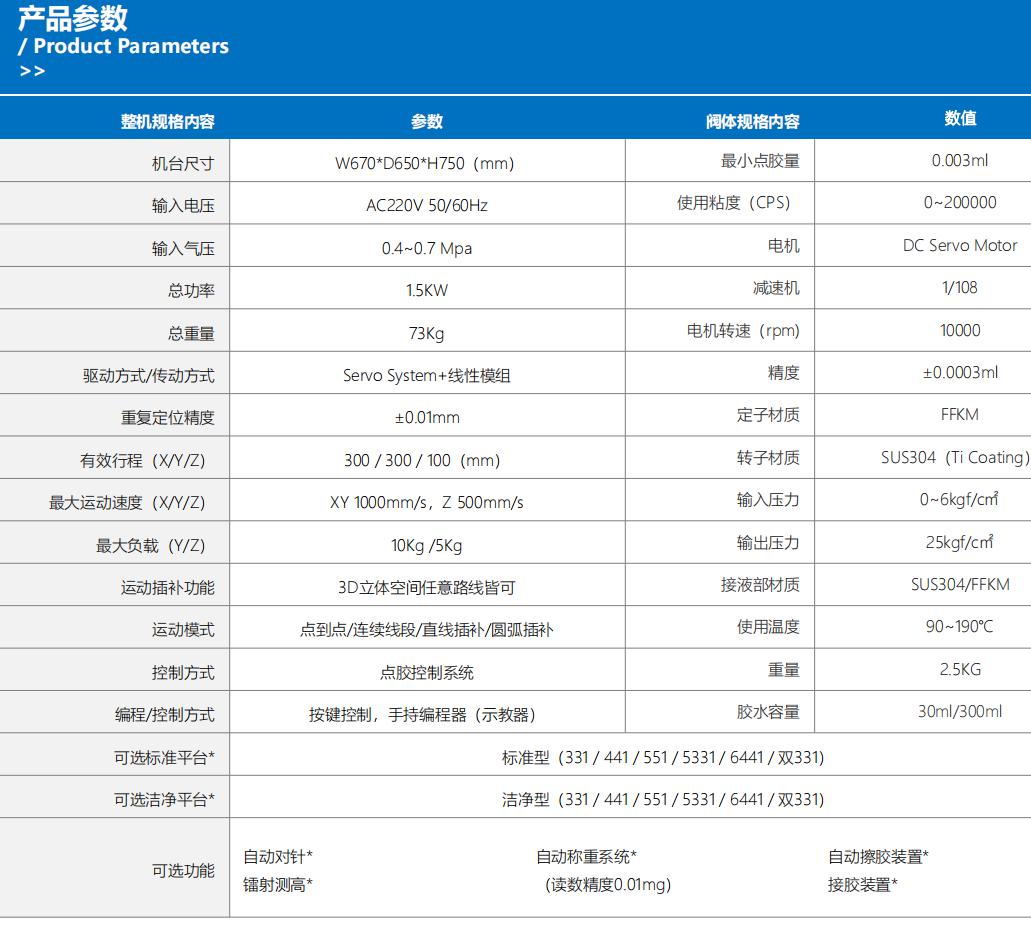The image size is (1031, 951).
Task: Click the 编程/控制方式 label
Action: point(164,714)
